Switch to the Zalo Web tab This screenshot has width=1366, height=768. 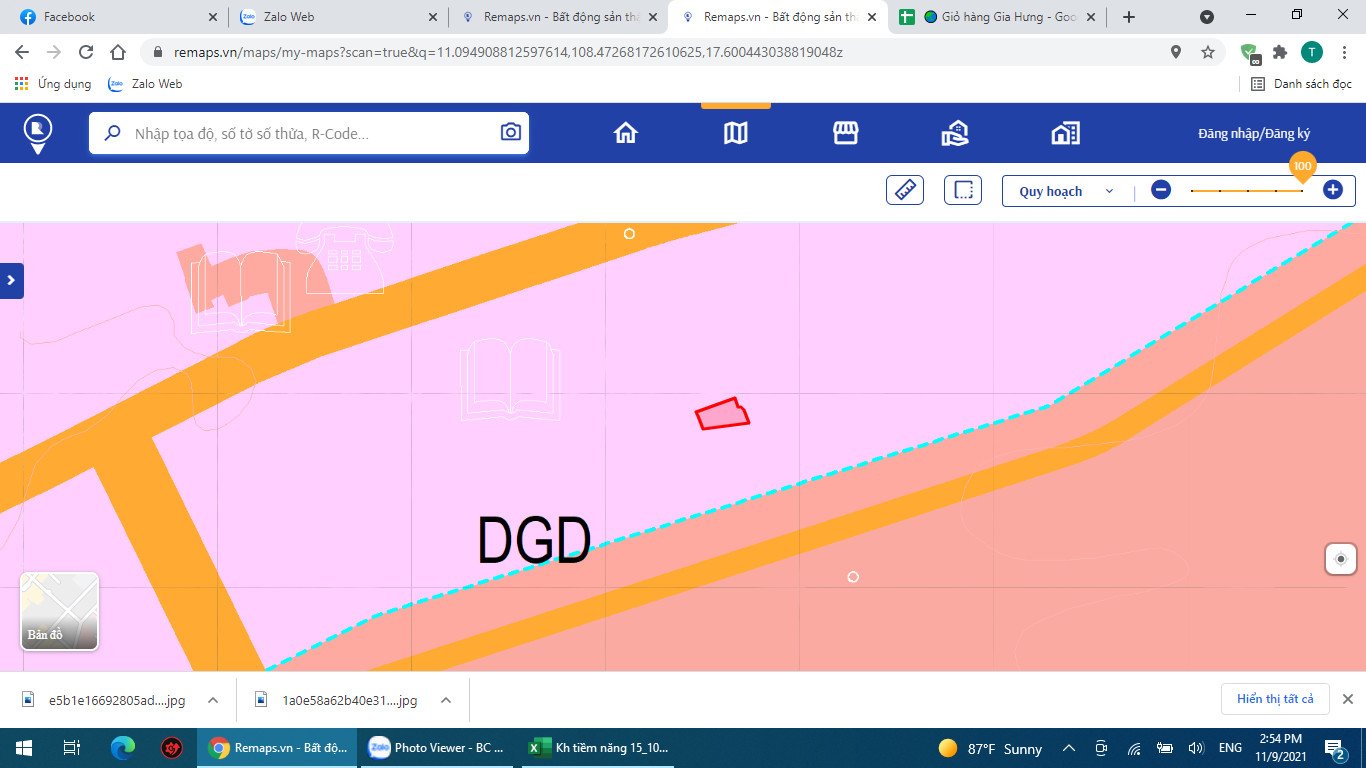(334, 17)
